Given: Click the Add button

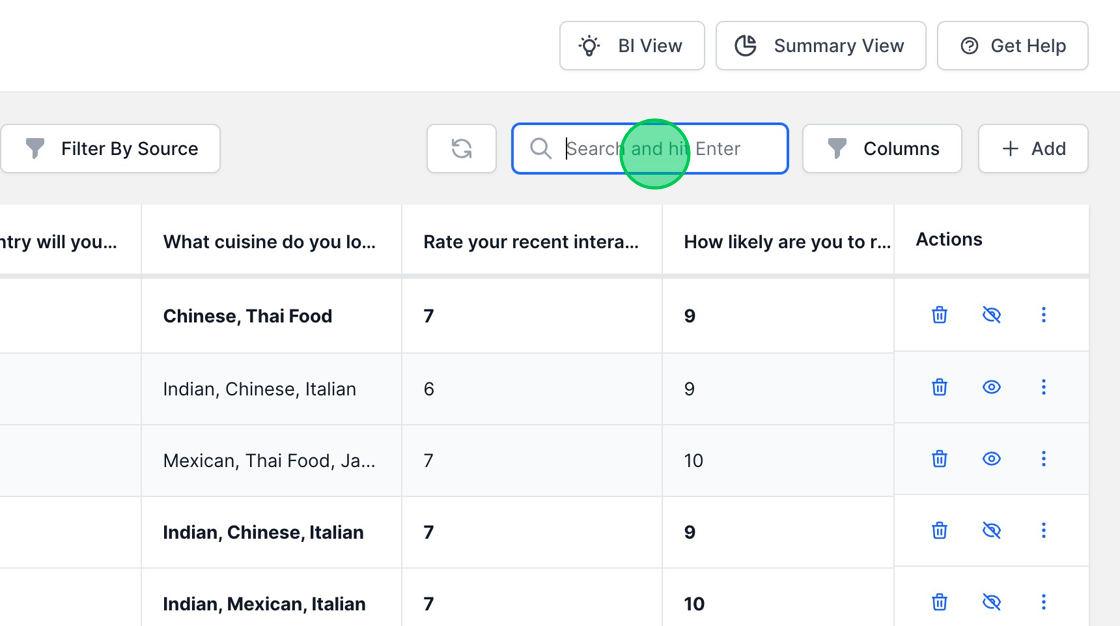Looking at the screenshot, I should (1033, 148).
